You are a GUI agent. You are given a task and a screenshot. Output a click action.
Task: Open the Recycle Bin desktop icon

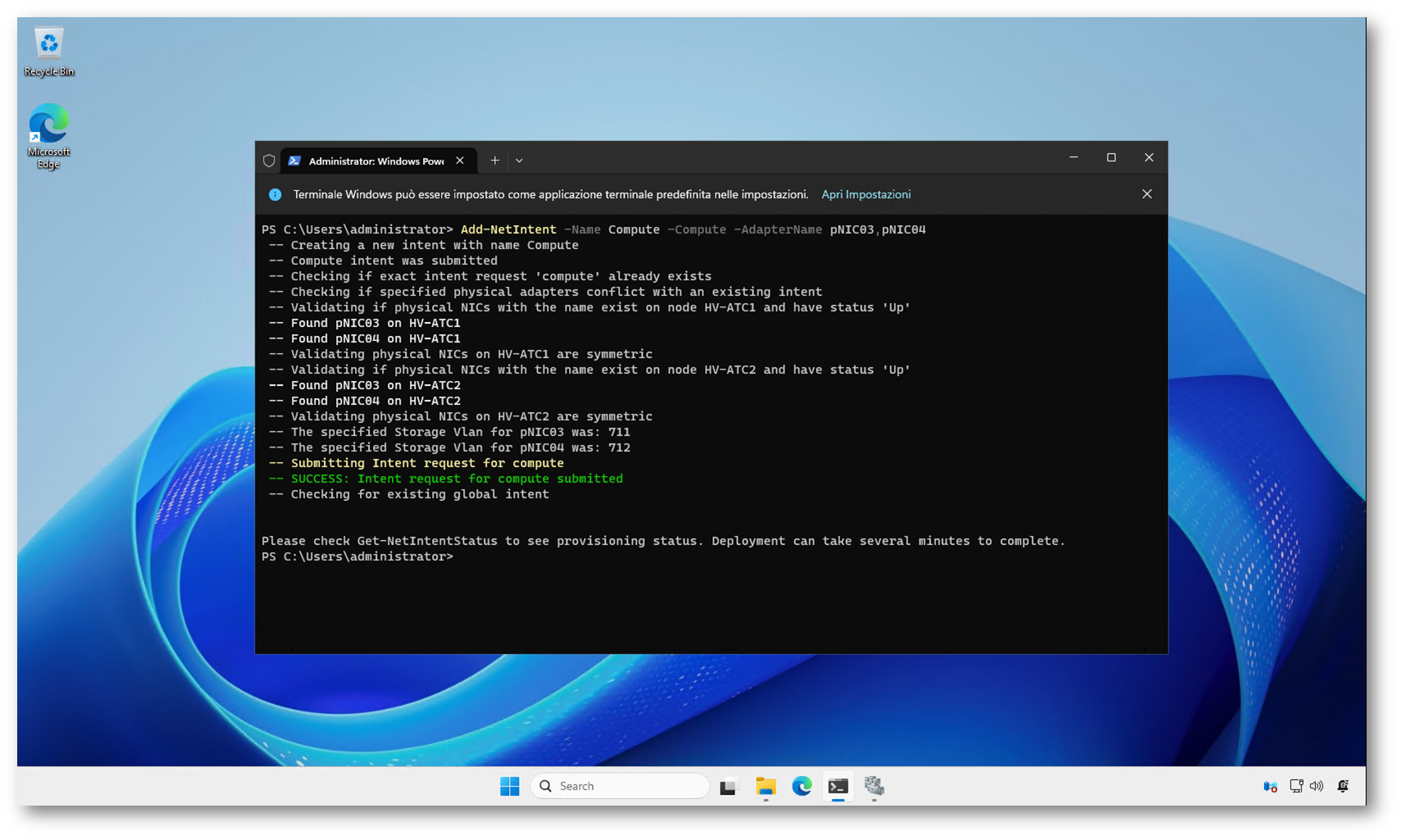[x=48, y=51]
